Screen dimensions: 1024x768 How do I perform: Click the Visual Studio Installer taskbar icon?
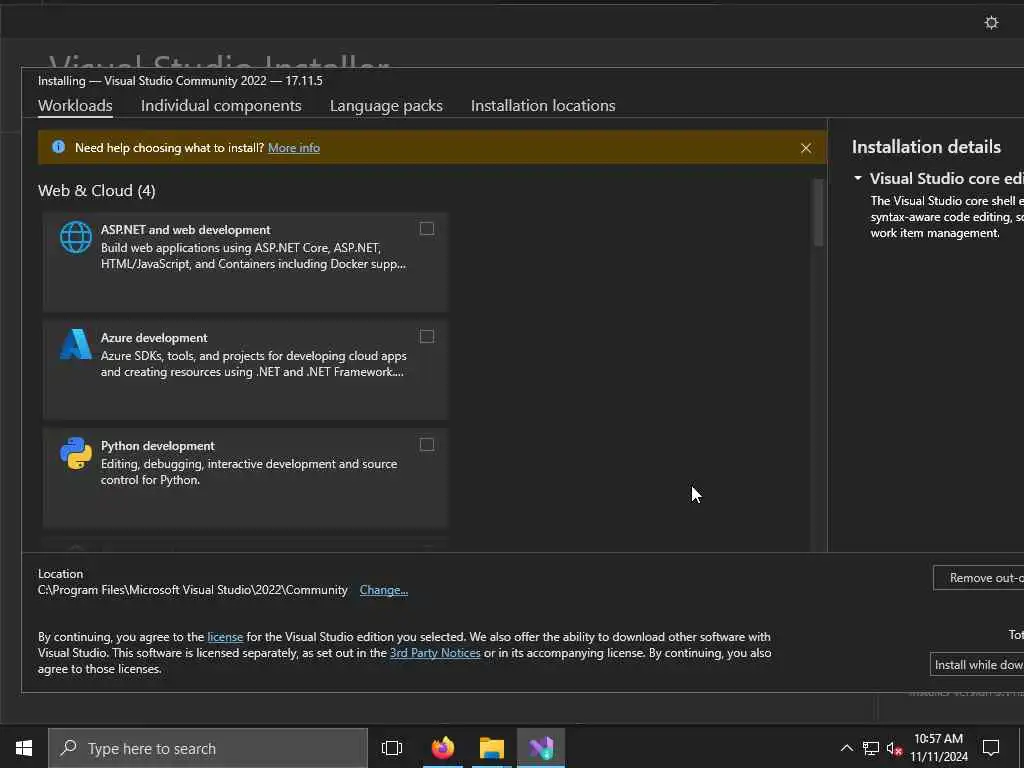click(x=541, y=748)
